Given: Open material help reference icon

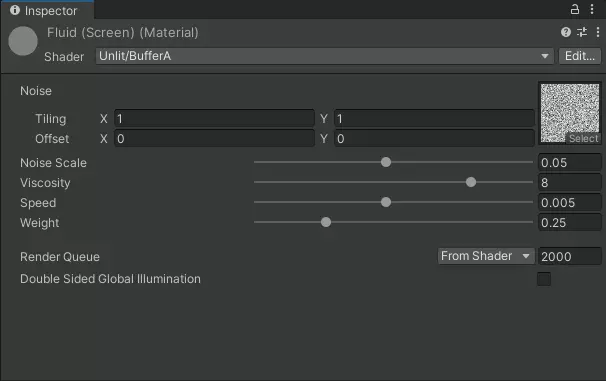Looking at the screenshot, I should coord(565,32).
